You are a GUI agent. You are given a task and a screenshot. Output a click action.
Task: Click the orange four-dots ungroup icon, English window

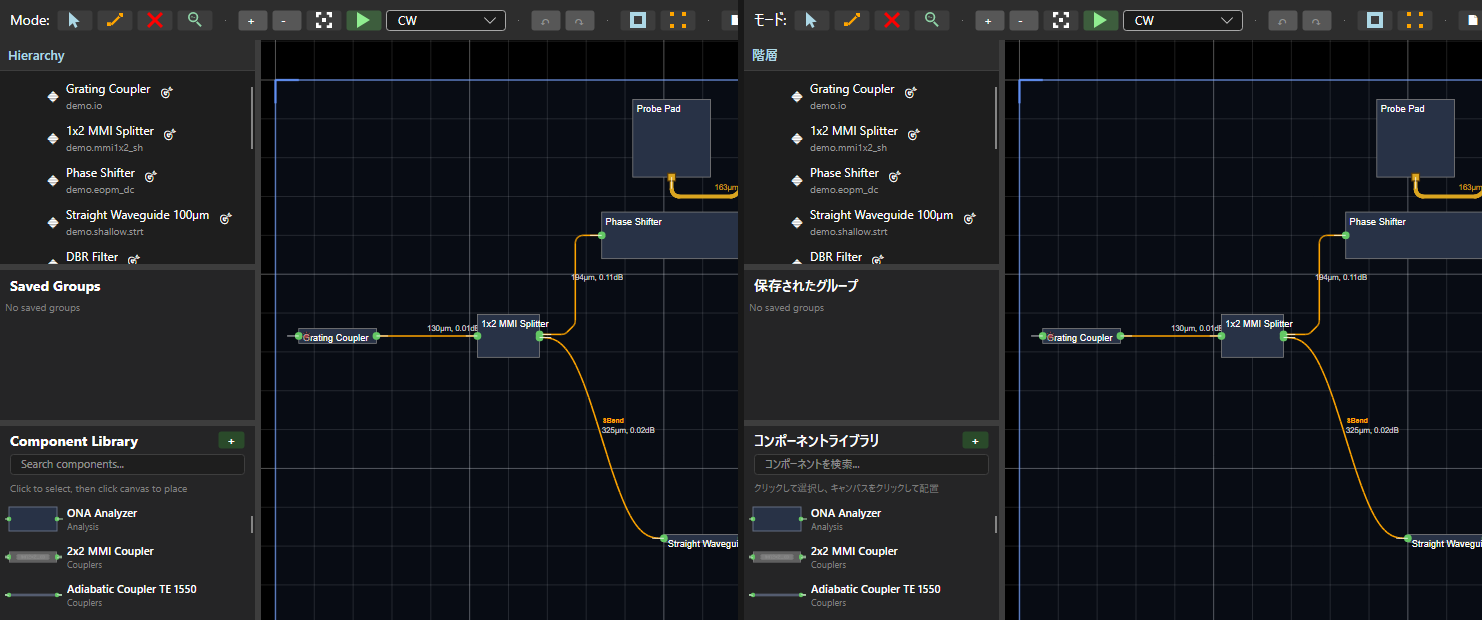(678, 20)
